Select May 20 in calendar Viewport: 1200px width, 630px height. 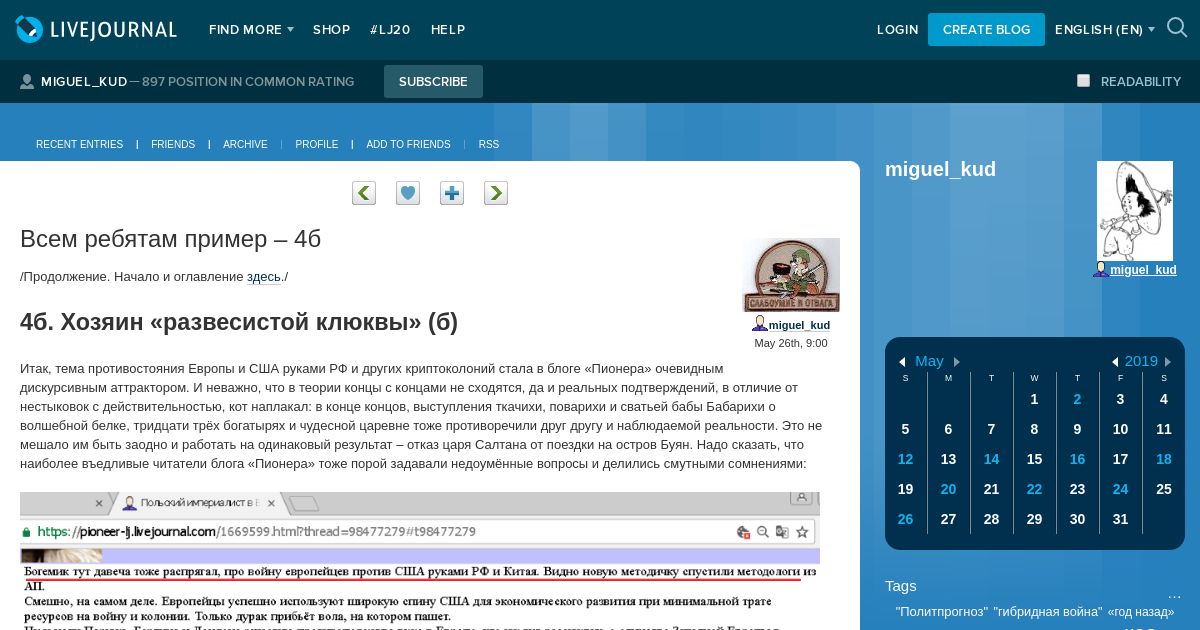pyautogui.click(x=948, y=489)
